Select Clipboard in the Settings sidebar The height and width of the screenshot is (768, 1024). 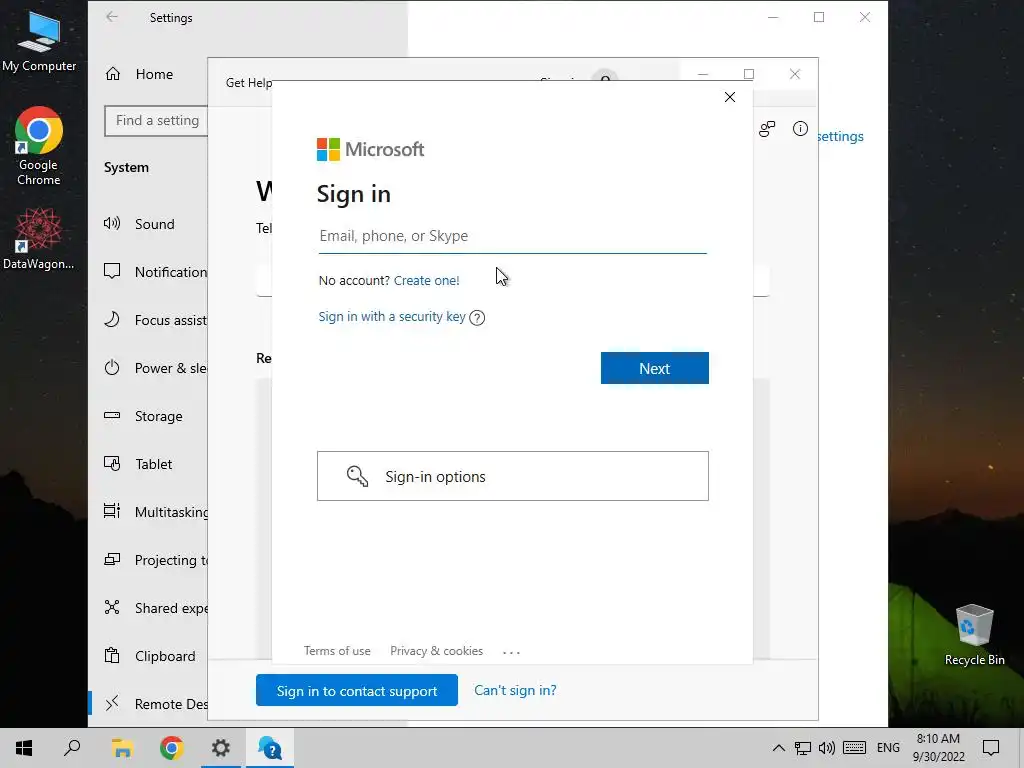click(148, 656)
